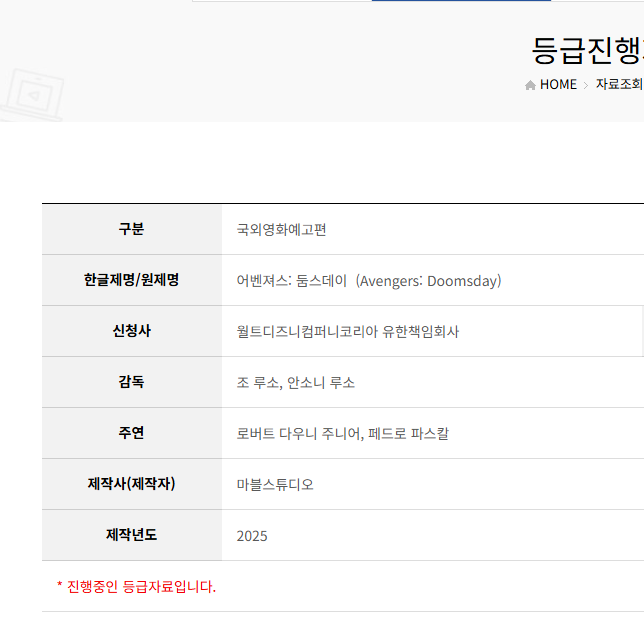Select the director names 조 루소, 안소니 루소

coord(296,383)
